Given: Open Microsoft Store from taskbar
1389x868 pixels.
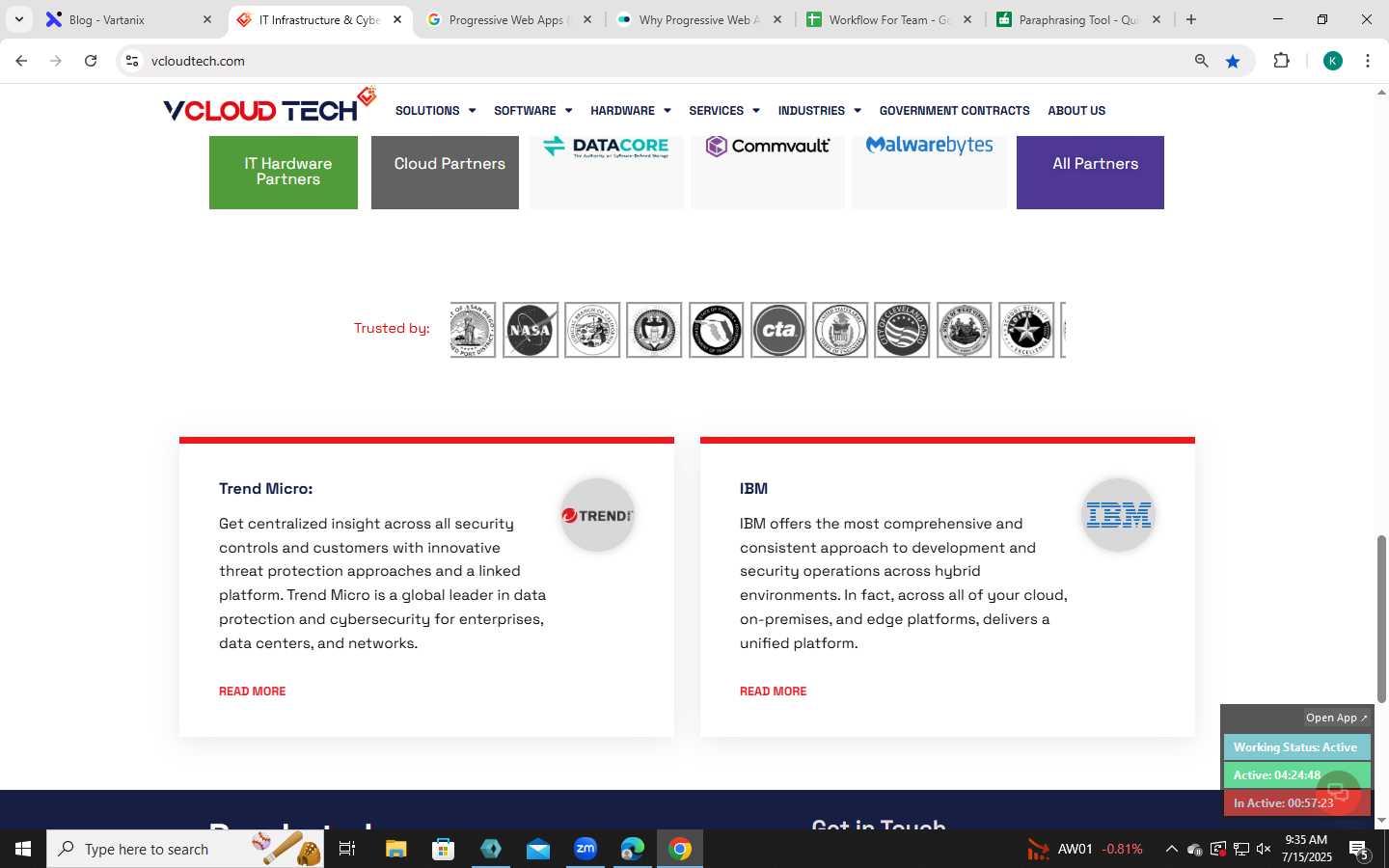Looking at the screenshot, I should 444,849.
